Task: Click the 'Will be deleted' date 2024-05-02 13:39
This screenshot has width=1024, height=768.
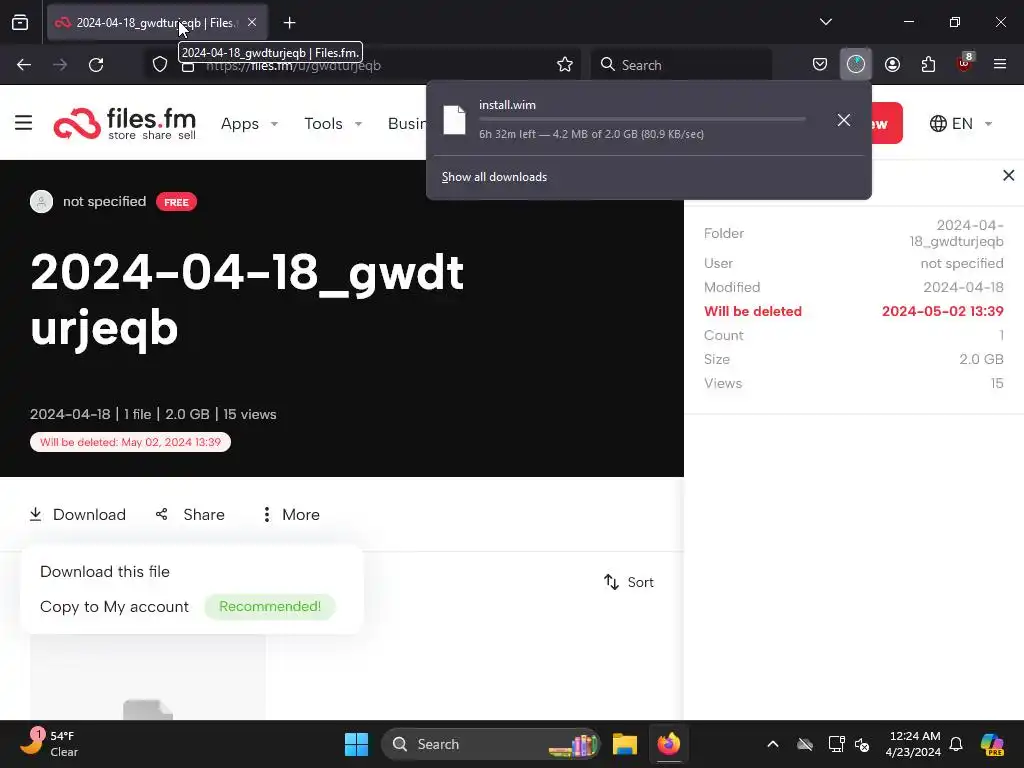Action: point(942,311)
